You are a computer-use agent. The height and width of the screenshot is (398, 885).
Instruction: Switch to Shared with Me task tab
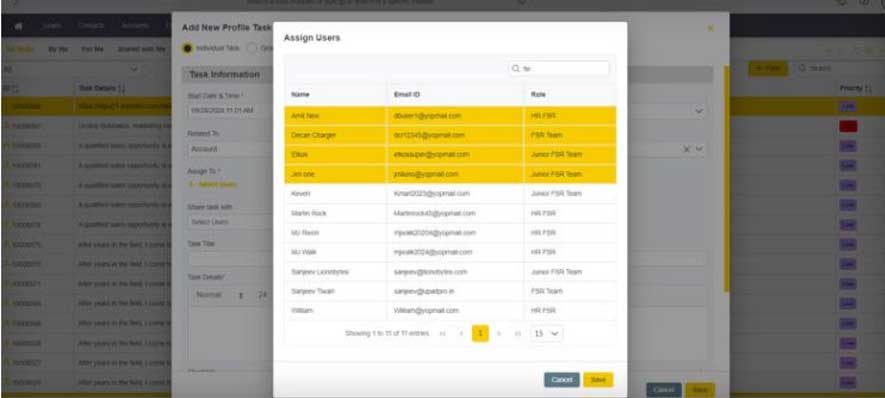pos(142,50)
